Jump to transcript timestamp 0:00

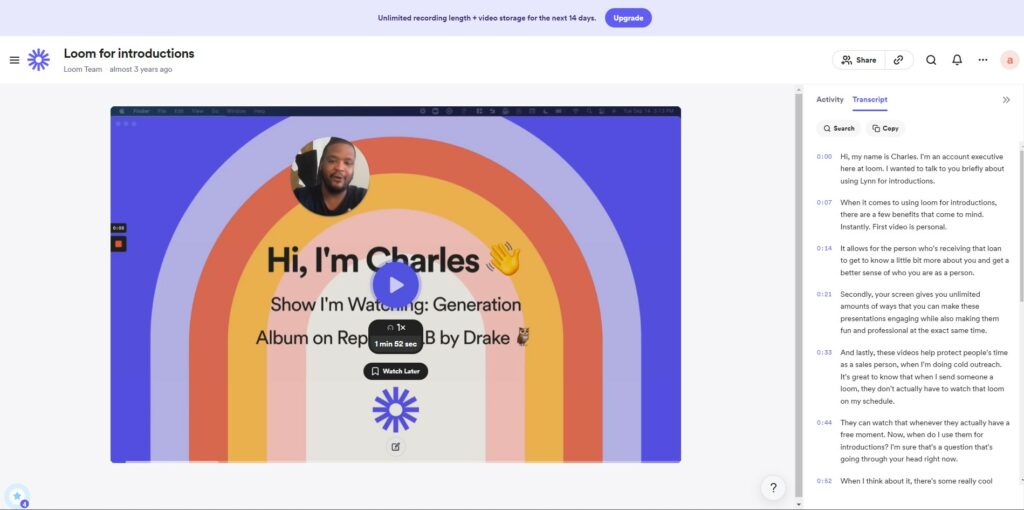click(824, 157)
